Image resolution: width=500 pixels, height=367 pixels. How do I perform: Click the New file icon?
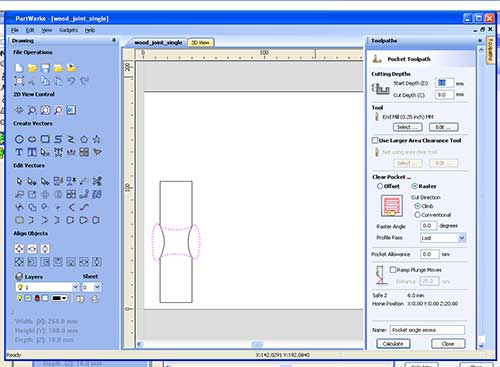[x=19, y=68]
